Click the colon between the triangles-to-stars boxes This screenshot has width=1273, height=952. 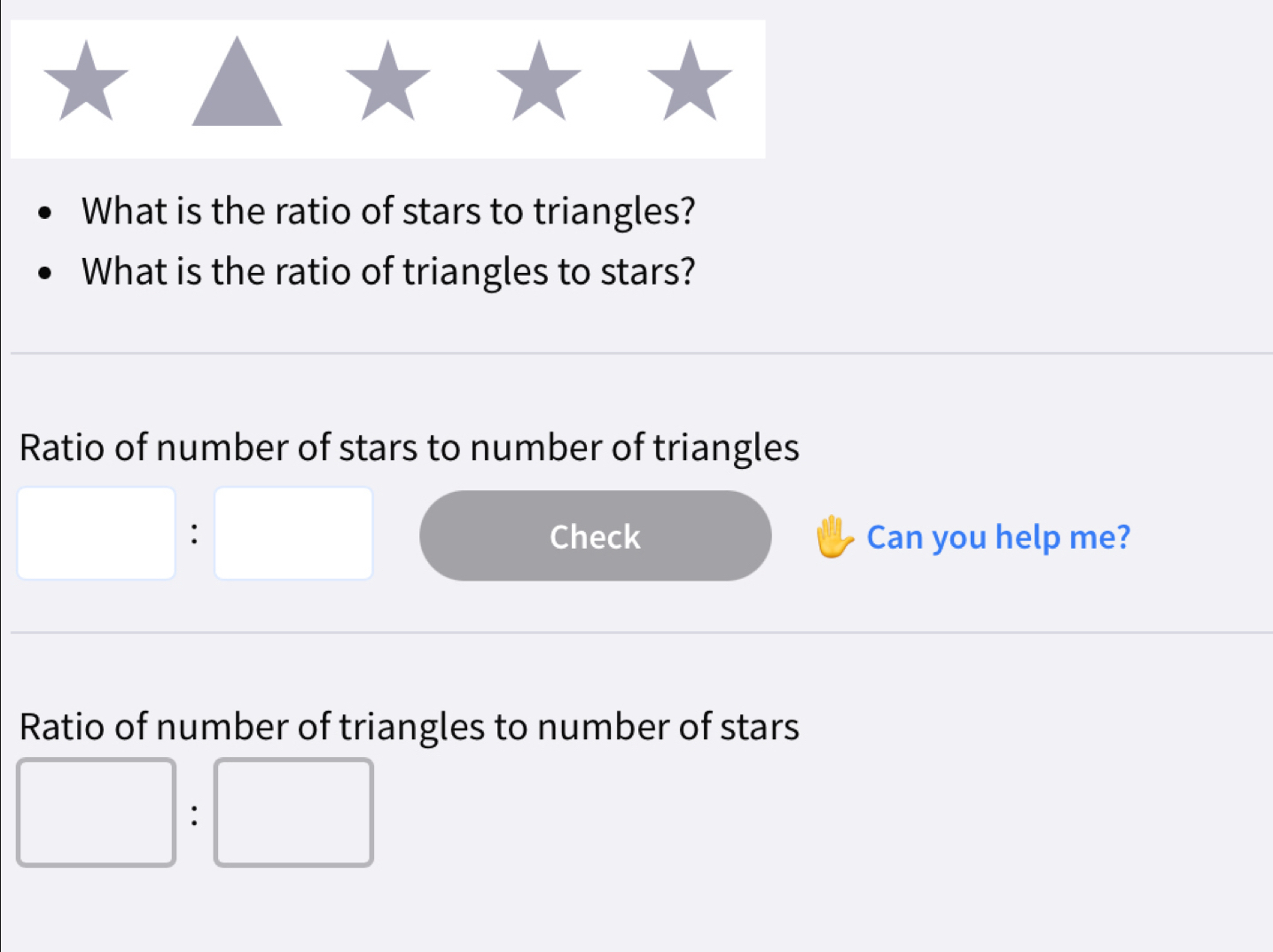point(195,814)
